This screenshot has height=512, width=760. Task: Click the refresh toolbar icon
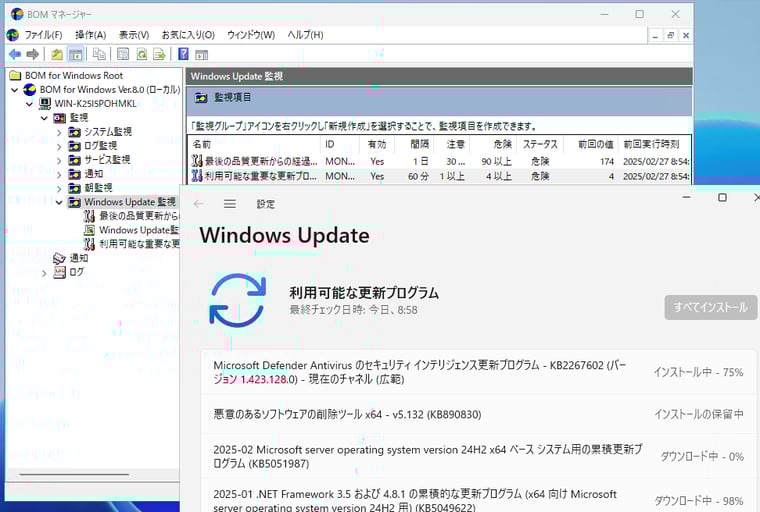click(x=142, y=54)
